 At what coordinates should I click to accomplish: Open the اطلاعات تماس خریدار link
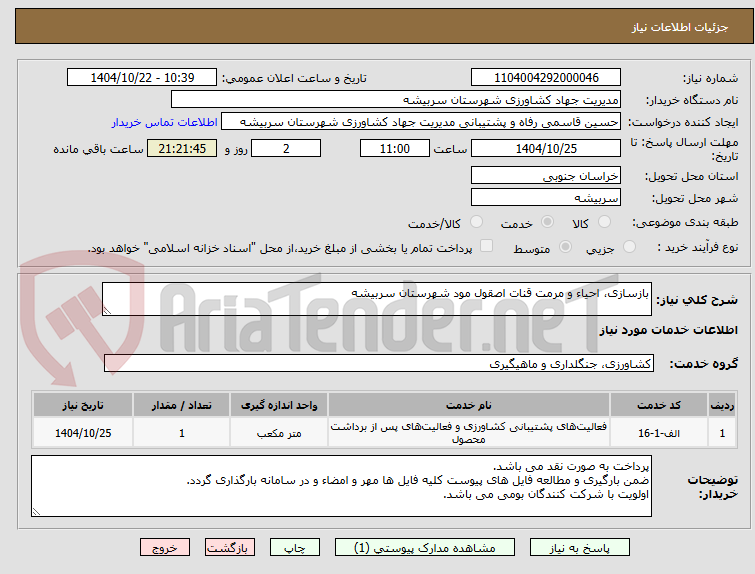coord(165,122)
